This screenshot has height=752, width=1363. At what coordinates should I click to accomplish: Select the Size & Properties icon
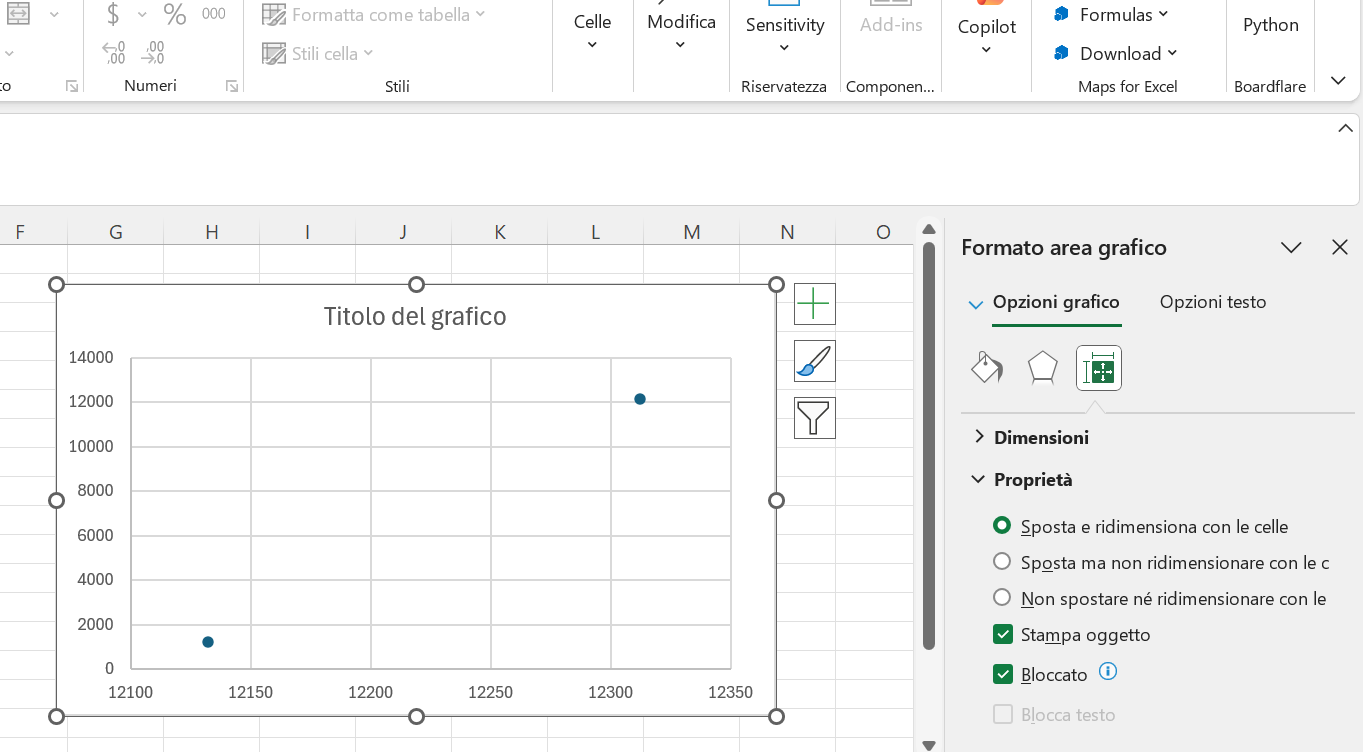click(x=1099, y=368)
